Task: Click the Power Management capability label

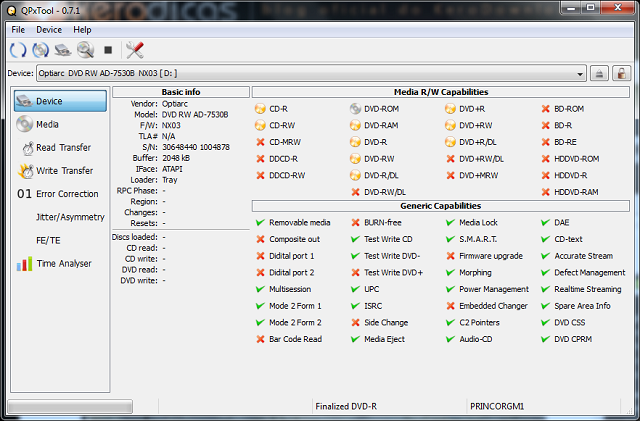Action: tap(494, 289)
